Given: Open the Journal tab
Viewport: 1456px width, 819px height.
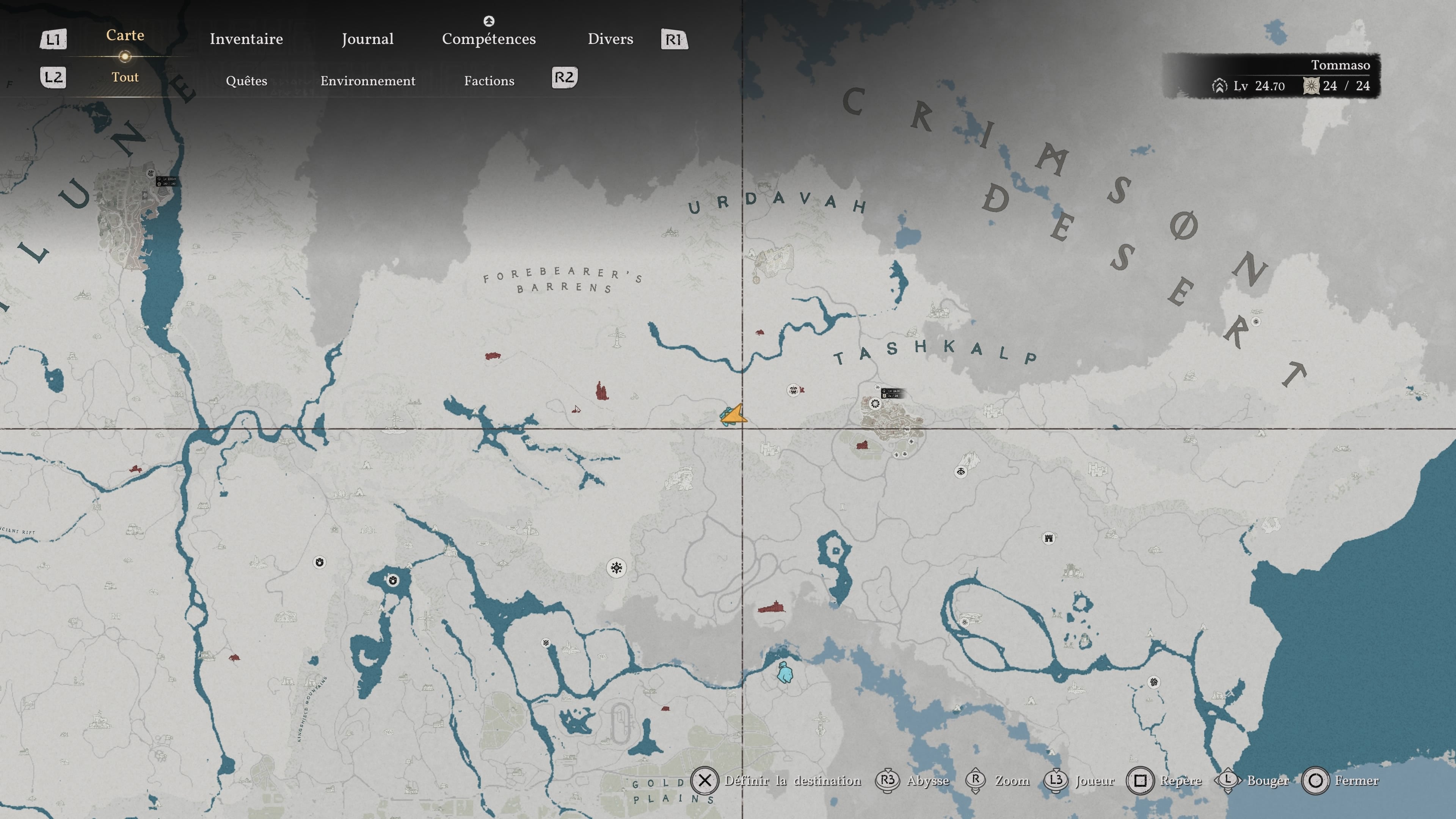Looking at the screenshot, I should coord(367,39).
